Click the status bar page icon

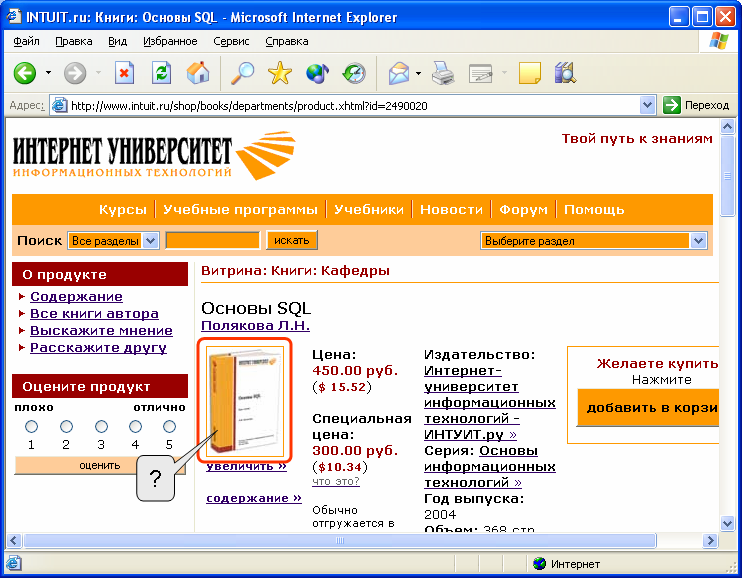(13, 563)
